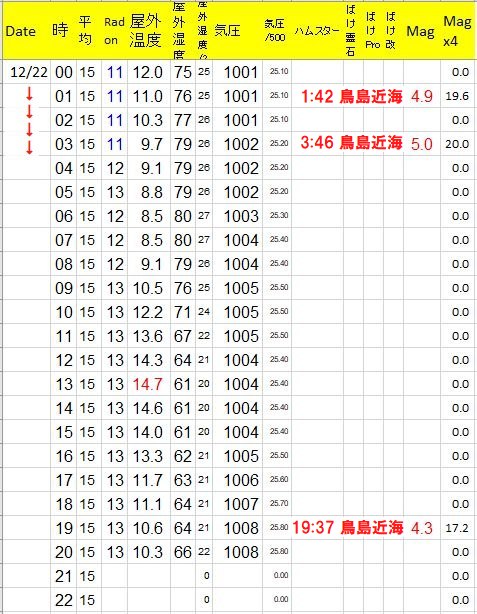Click the temperature cell 14.6

(x=147, y=408)
